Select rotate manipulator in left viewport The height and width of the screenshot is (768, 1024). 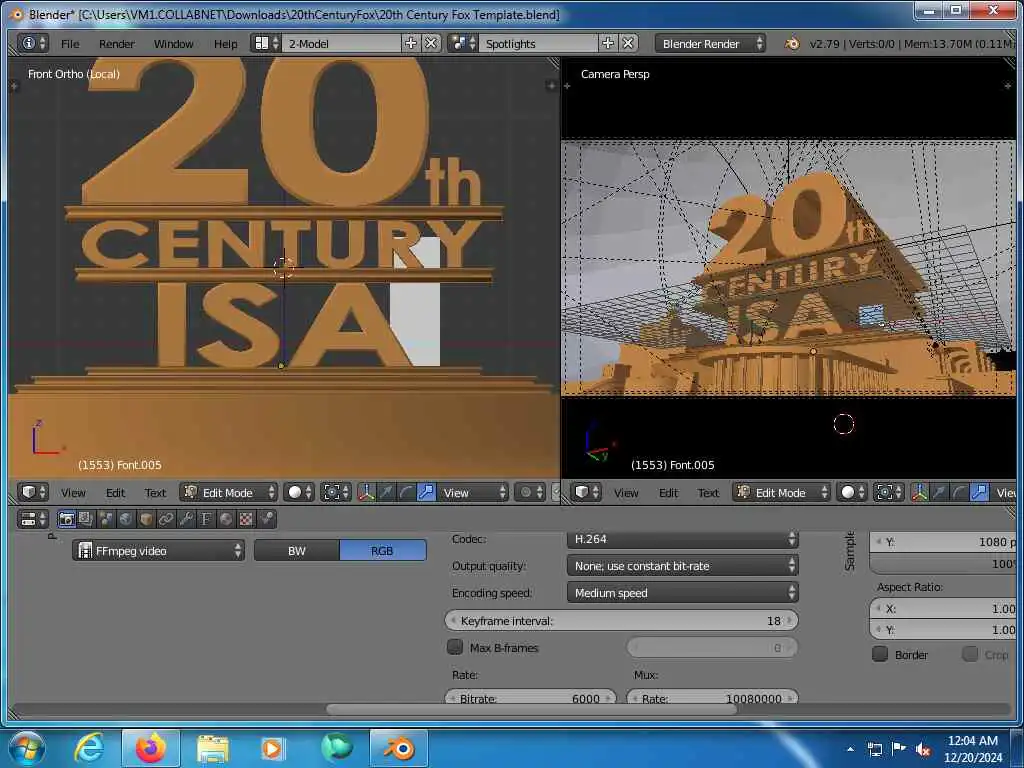tap(406, 492)
